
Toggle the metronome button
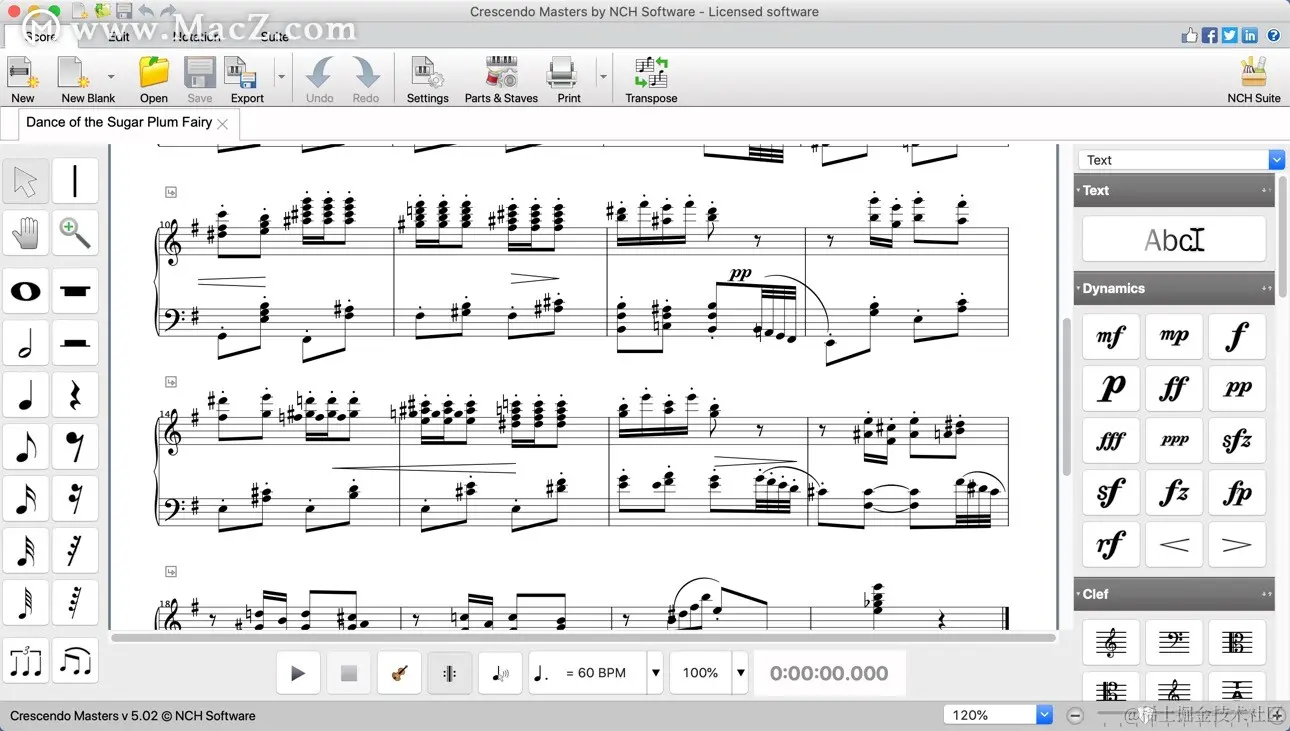[449, 673]
